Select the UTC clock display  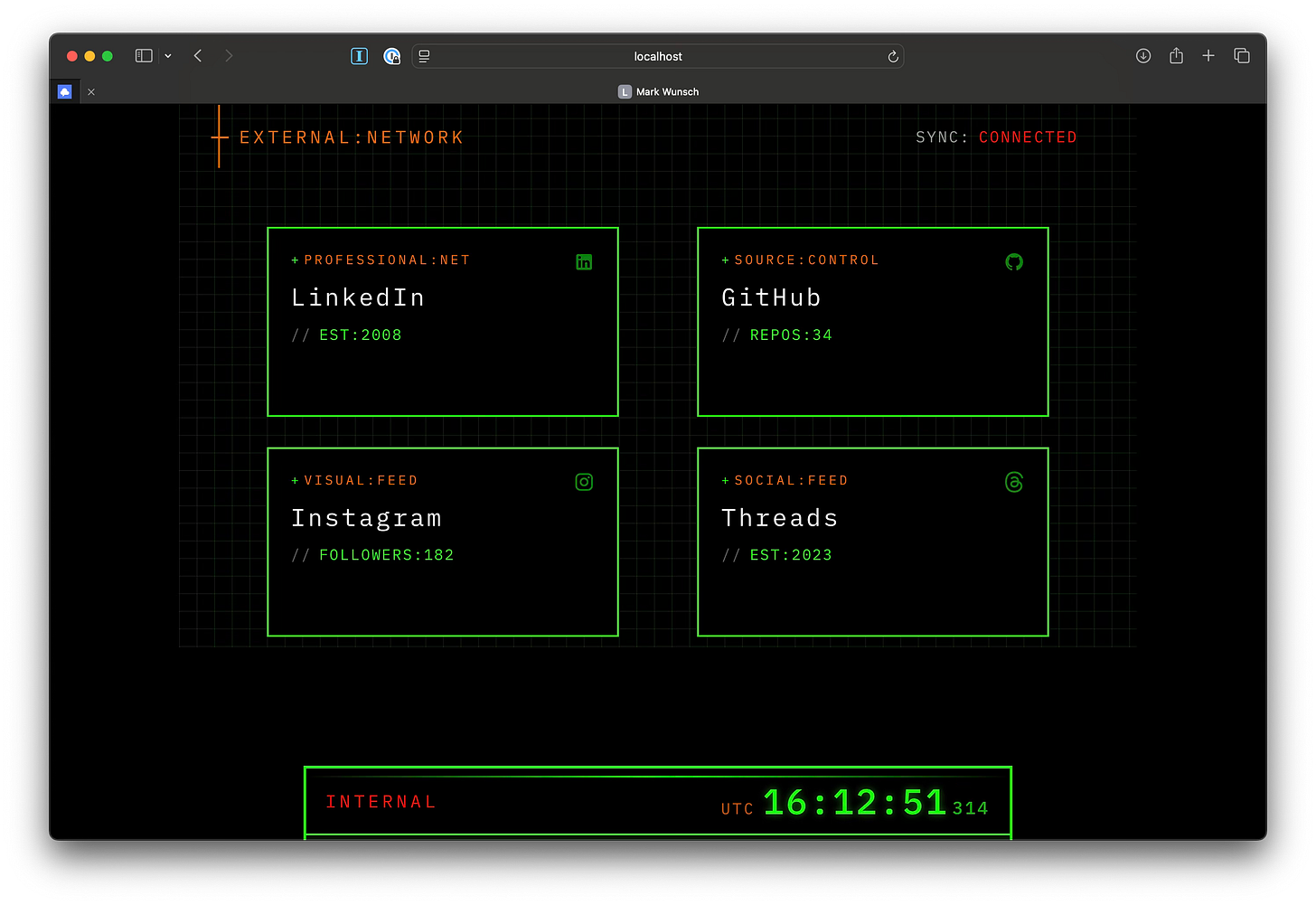(854, 803)
